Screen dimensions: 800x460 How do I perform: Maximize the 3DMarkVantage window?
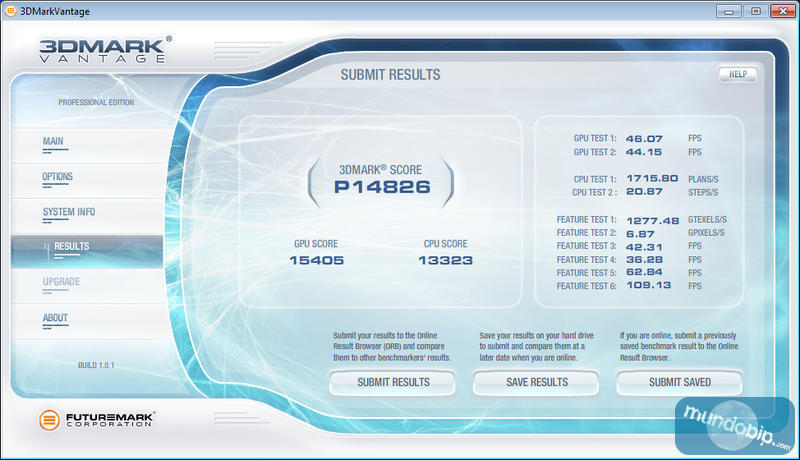point(756,11)
